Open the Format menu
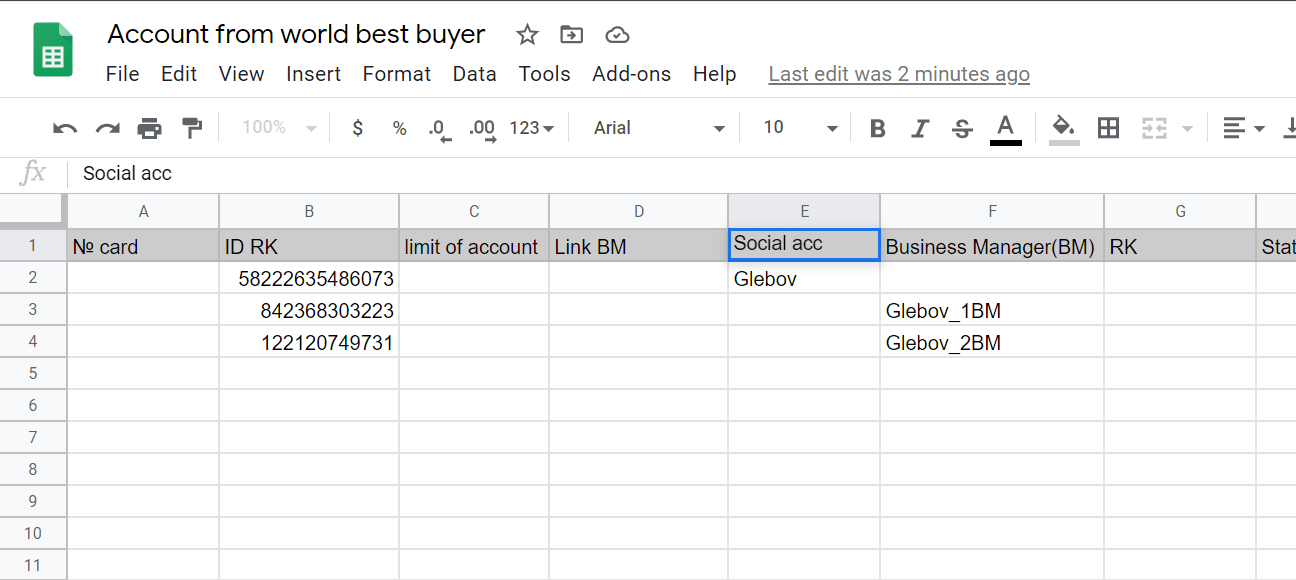Screen dimensions: 1296x580 (396, 74)
